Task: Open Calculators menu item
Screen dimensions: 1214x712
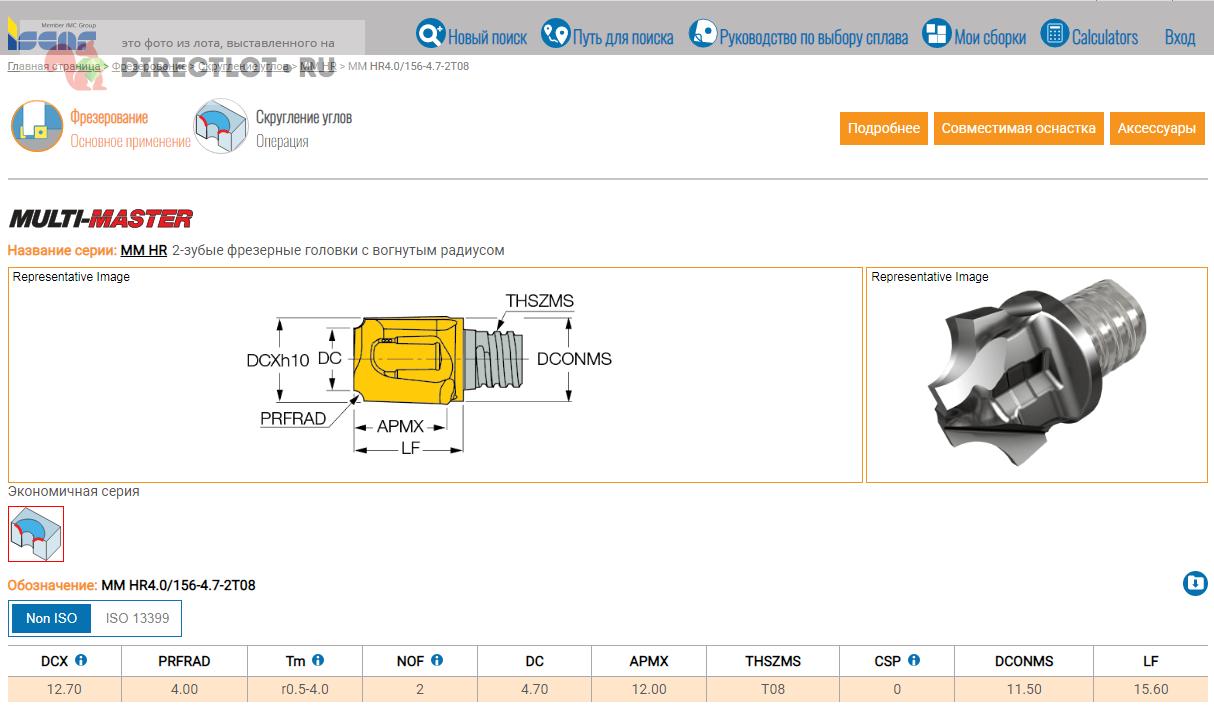Action: [x=1105, y=37]
